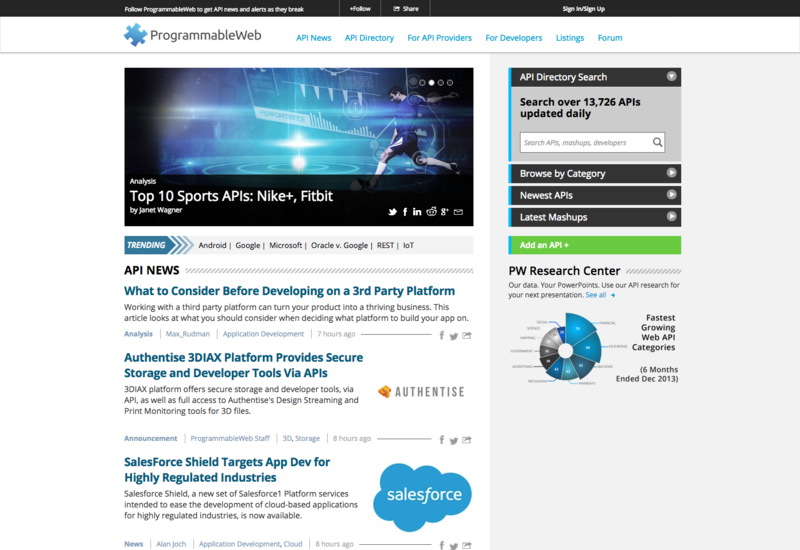Click the Salesforce cloud logo image
Image resolution: width=800 pixels, height=550 pixels.
pos(422,496)
